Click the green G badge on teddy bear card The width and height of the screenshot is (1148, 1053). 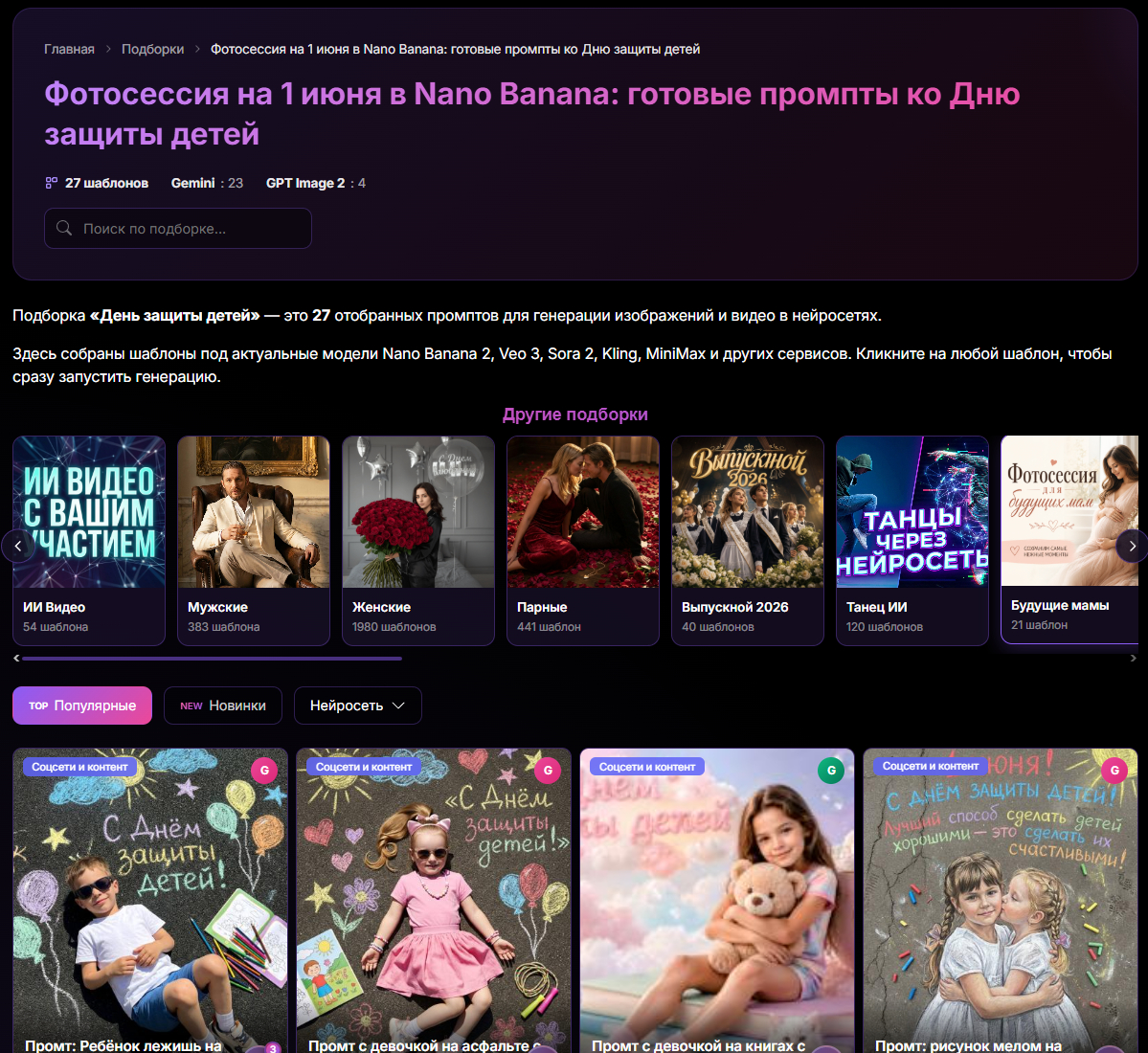(831, 770)
